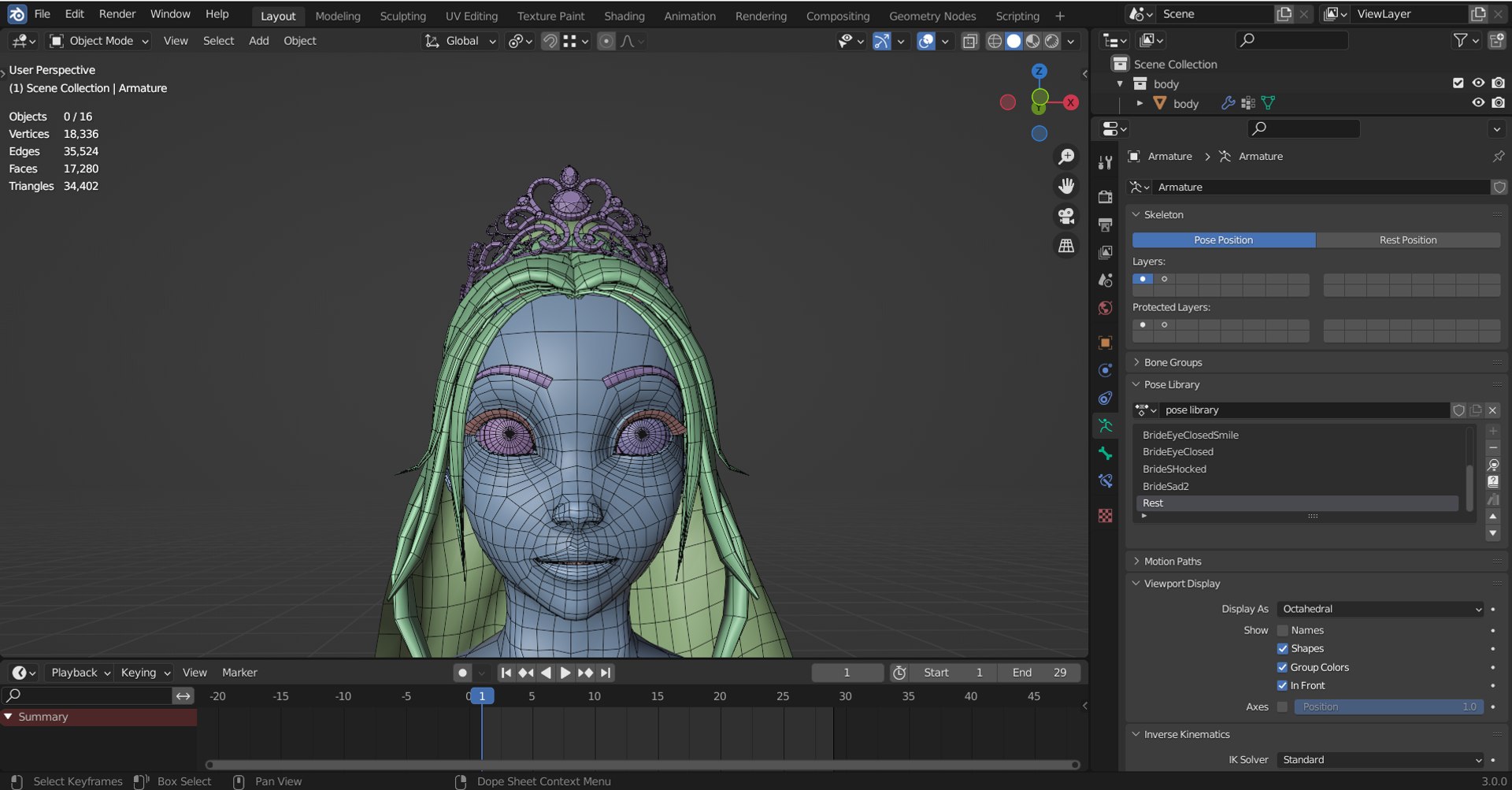Viewport: 1512px width, 790px height.
Task: Open the Render properties tab icon
Action: pos(1106,197)
